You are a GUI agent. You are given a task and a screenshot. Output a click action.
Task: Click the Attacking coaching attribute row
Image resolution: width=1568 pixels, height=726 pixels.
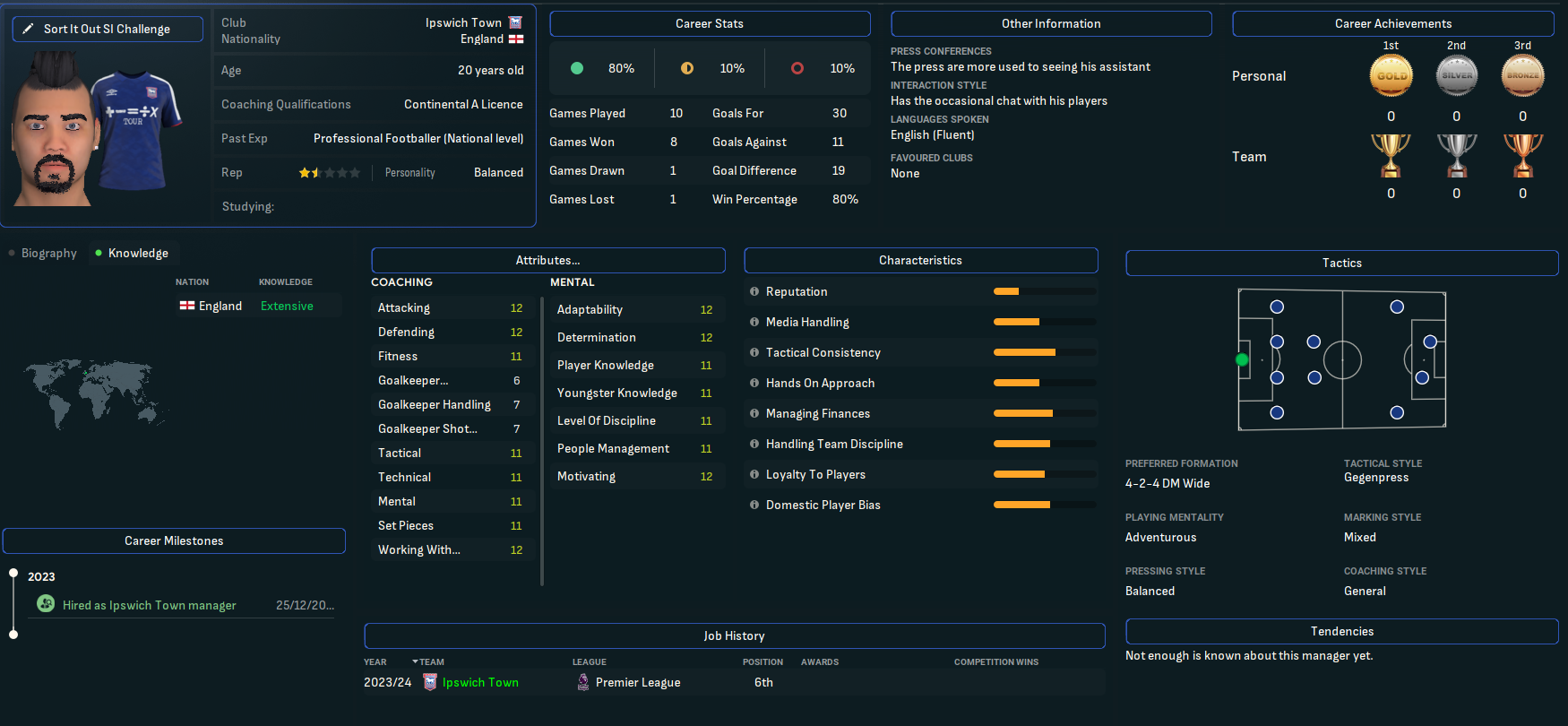pyautogui.click(x=452, y=307)
